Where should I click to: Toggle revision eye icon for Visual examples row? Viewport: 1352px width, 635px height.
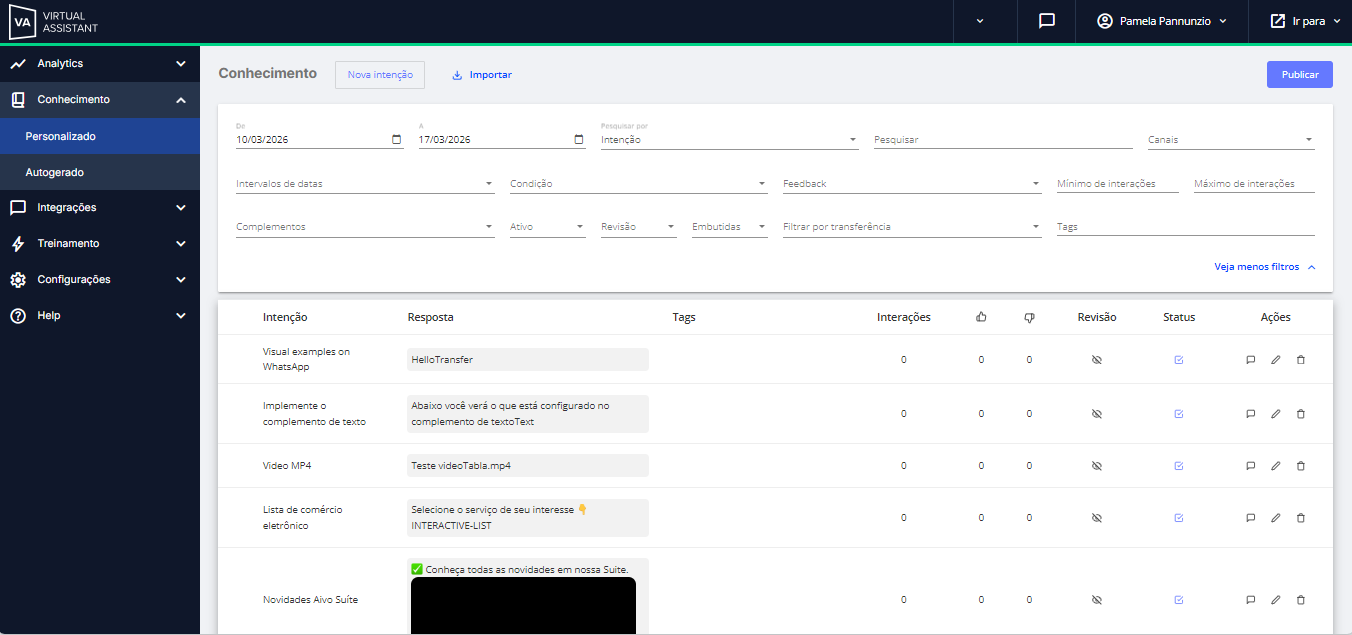click(x=1096, y=360)
